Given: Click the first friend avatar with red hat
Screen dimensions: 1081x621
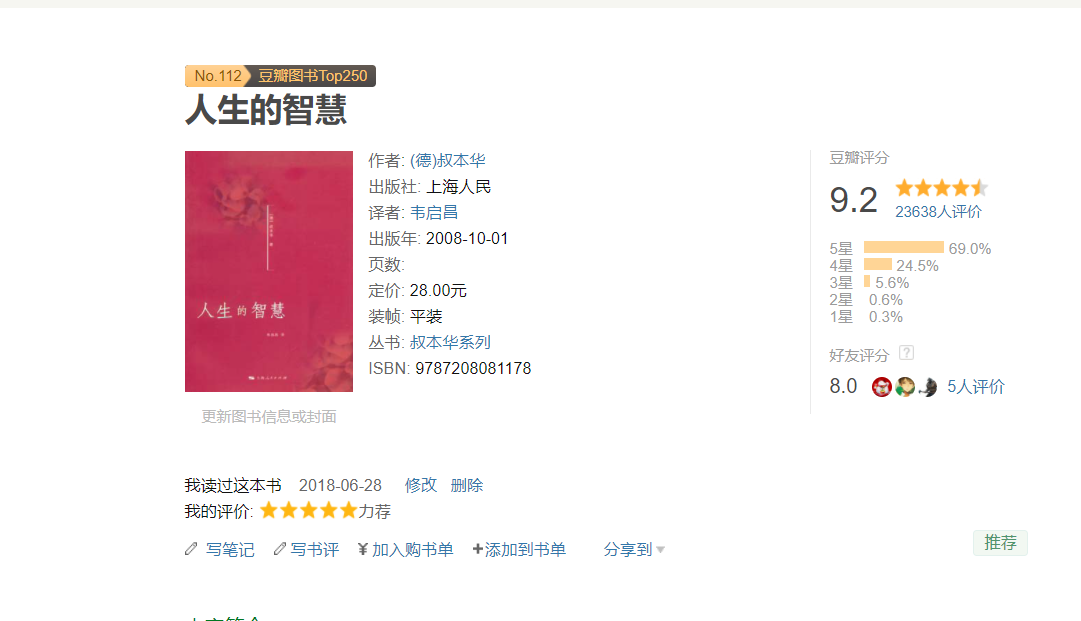Looking at the screenshot, I should tap(882, 387).
